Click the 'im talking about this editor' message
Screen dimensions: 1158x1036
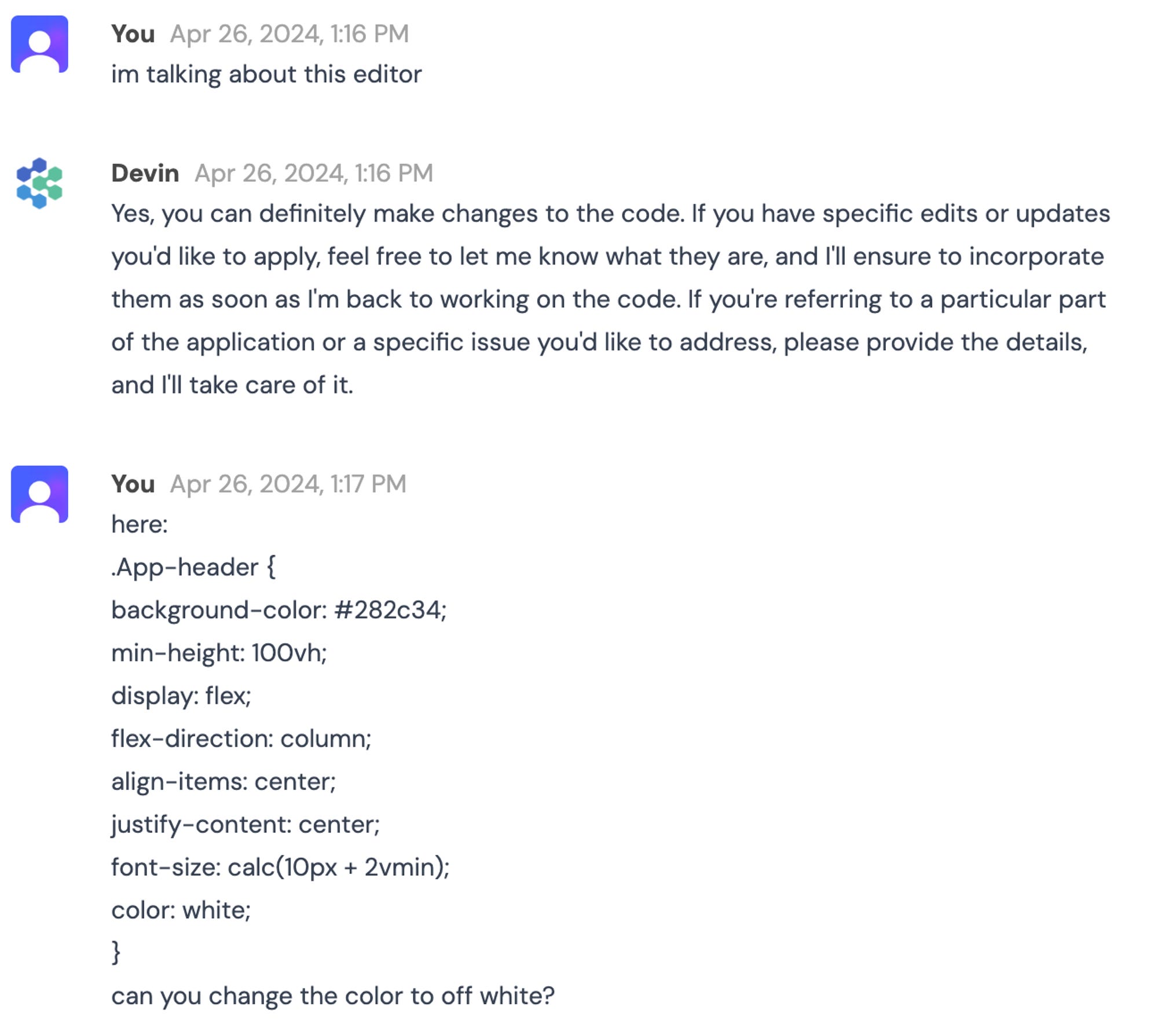[266, 75]
